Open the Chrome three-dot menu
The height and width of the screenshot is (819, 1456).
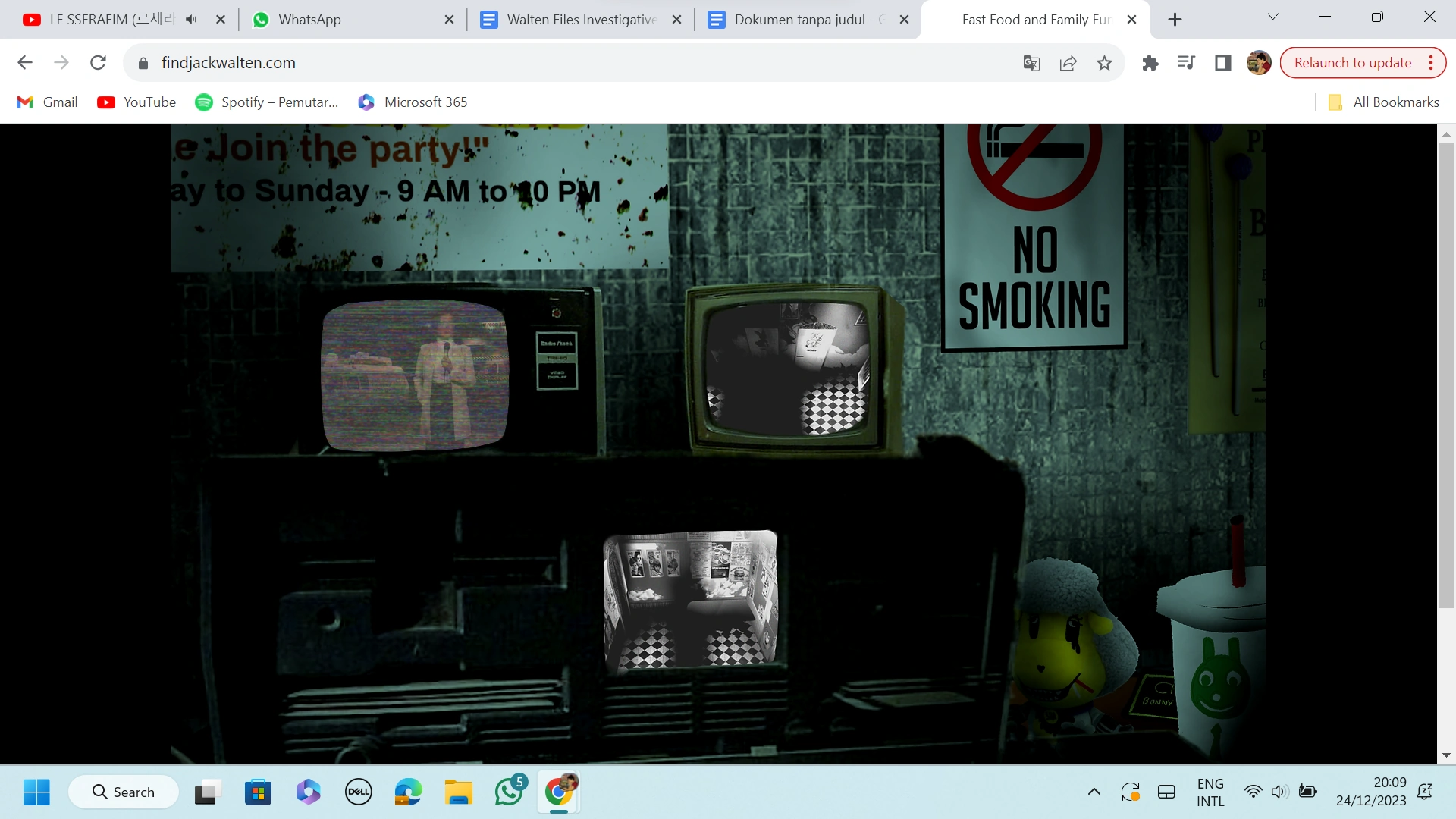[x=1431, y=63]
